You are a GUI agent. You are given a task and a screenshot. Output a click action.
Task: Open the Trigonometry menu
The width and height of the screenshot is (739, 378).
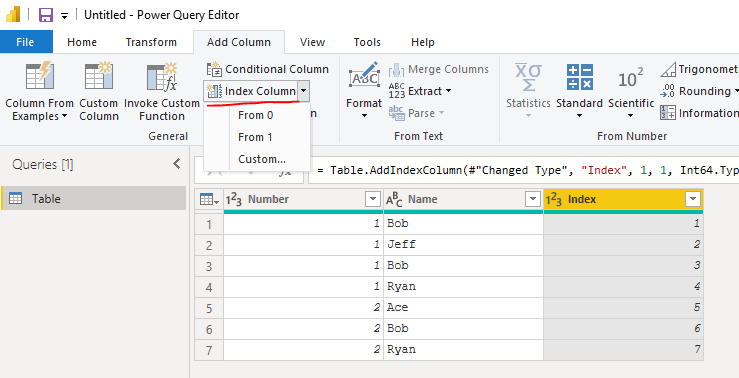click(699, 69)
